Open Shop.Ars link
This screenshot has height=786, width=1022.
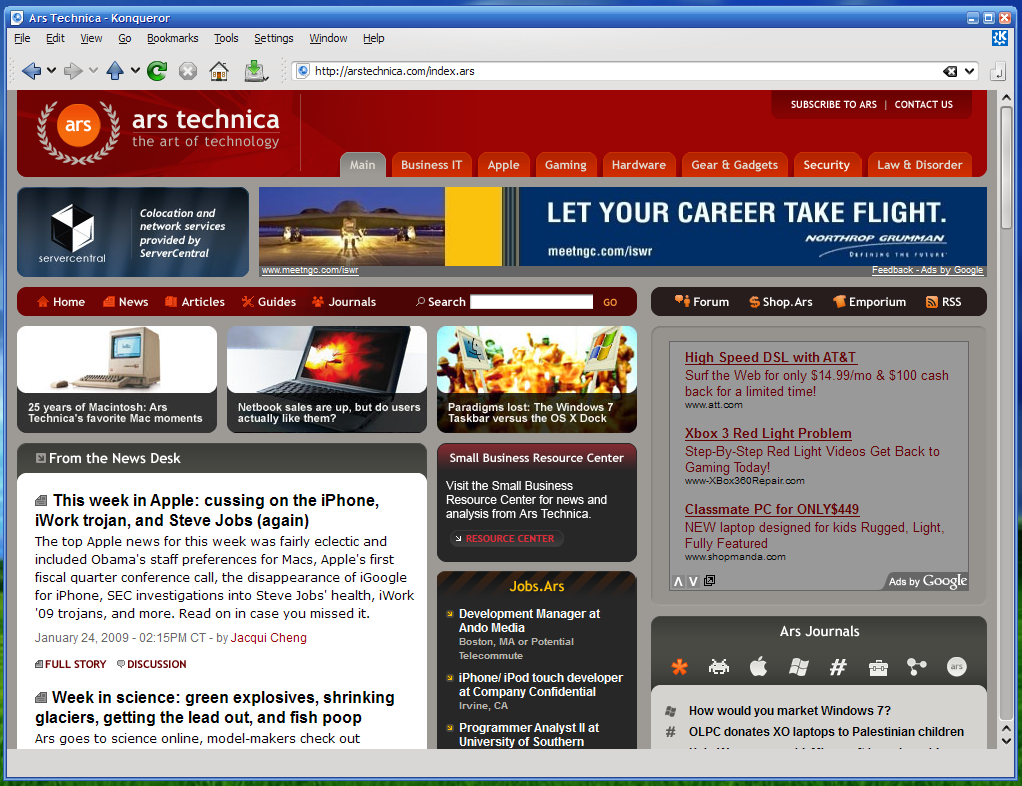pyautogui.click(x=781, y=302)
